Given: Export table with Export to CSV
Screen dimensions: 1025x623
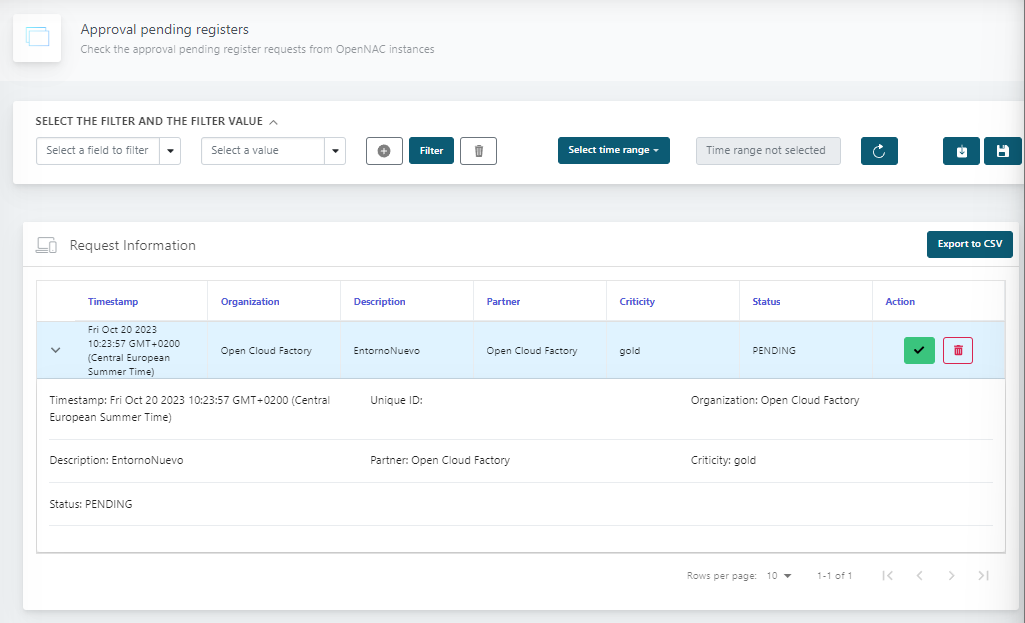Looking at the screenshot, I should (969, 244).
